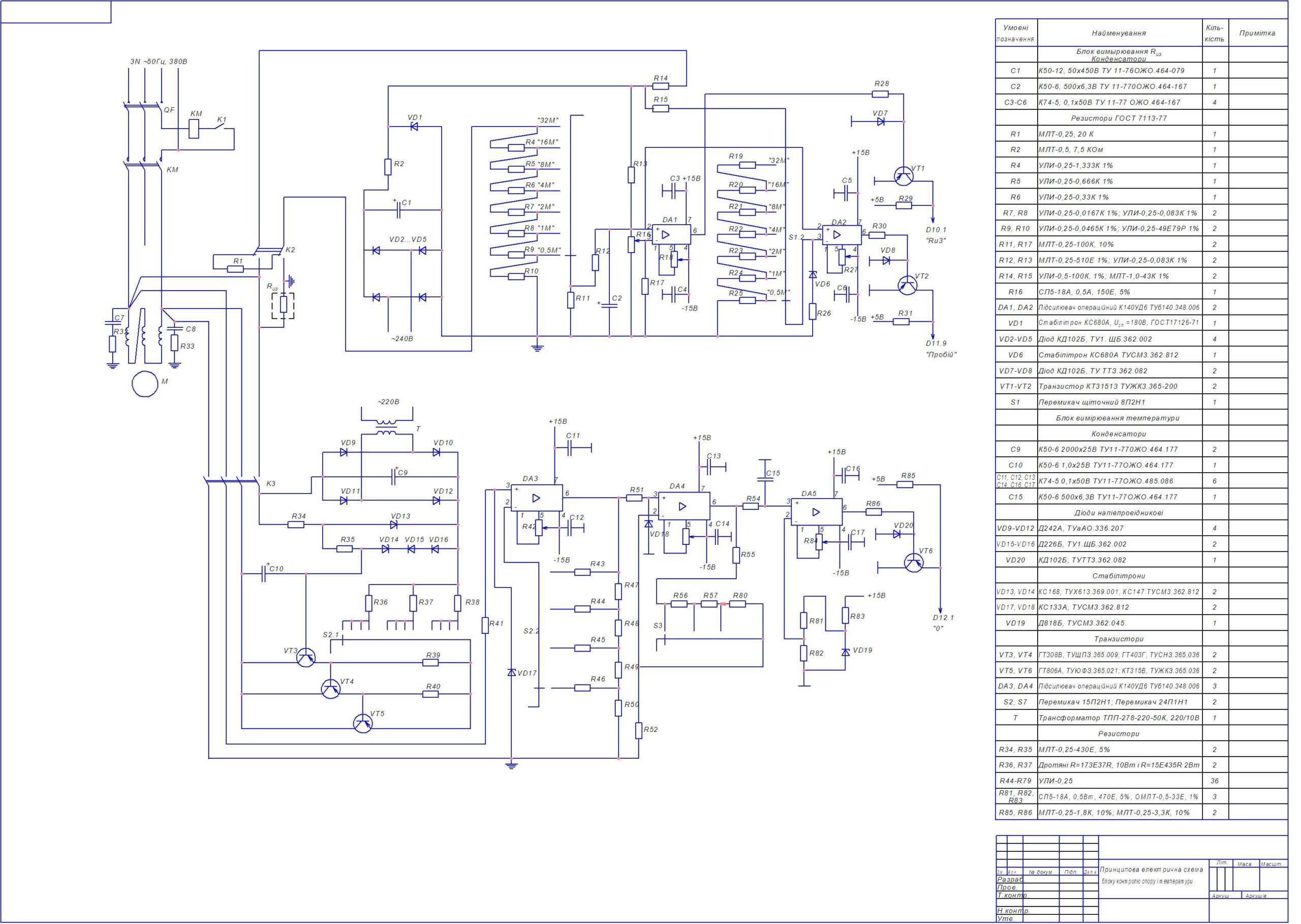Select the VT3 transistor symbol
The height and width of the screenshot is (924, 1301).
tap(307, 657)
